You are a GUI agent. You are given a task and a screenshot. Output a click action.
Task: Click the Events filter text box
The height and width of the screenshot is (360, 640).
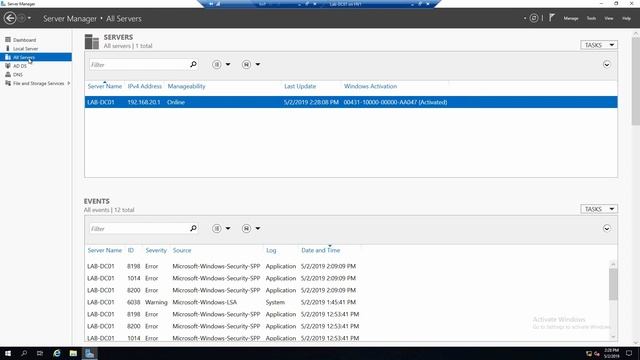(139, 229)
